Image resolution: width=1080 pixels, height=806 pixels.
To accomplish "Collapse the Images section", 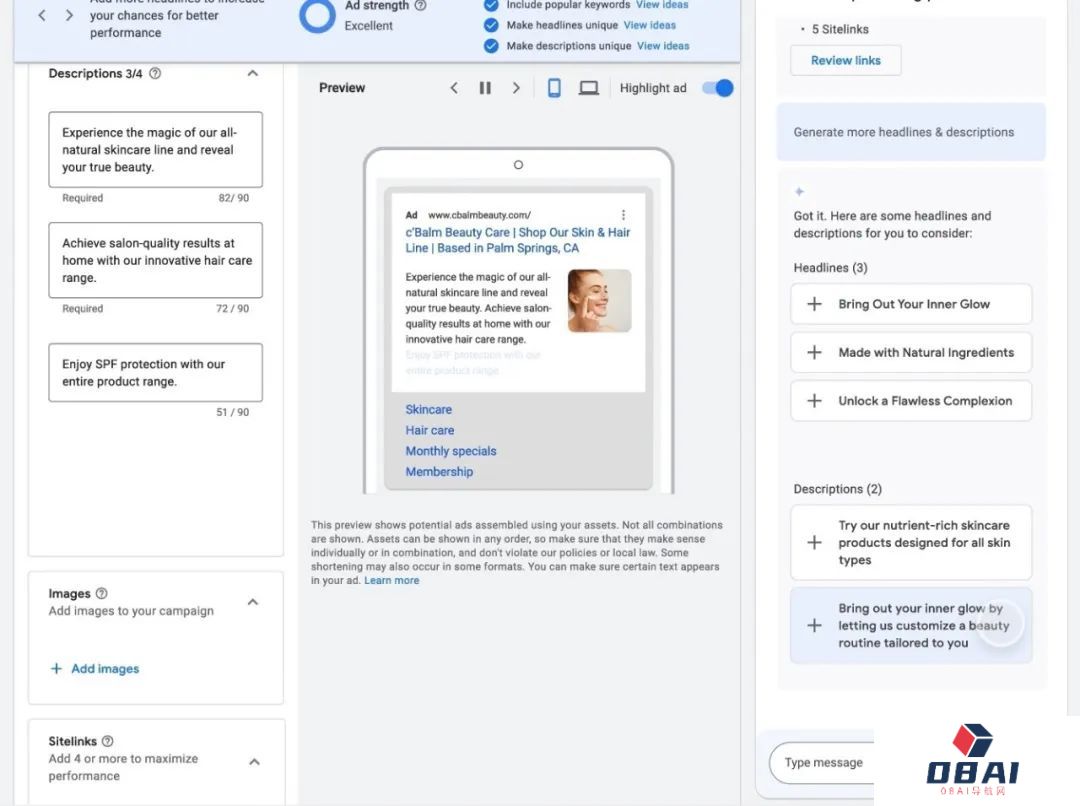I will (253, 602).
